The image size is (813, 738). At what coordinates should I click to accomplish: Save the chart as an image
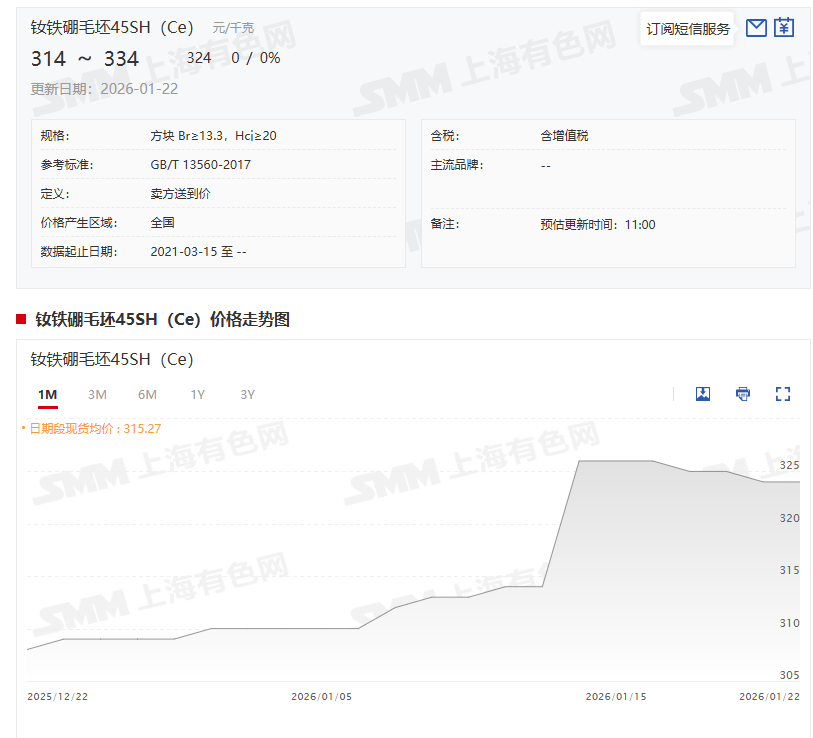703,394
